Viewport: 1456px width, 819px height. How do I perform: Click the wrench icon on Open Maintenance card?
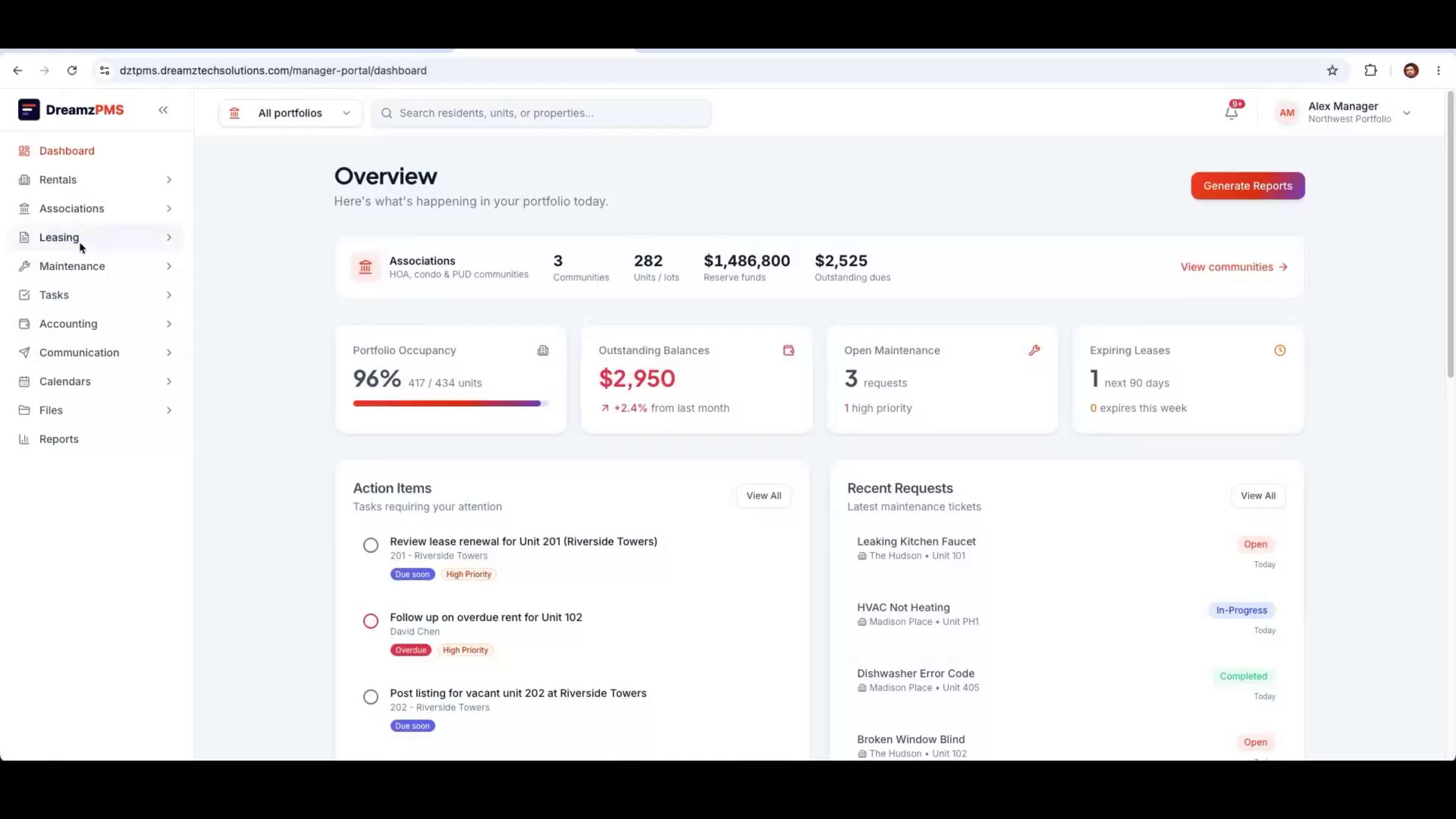point(1034,351)
